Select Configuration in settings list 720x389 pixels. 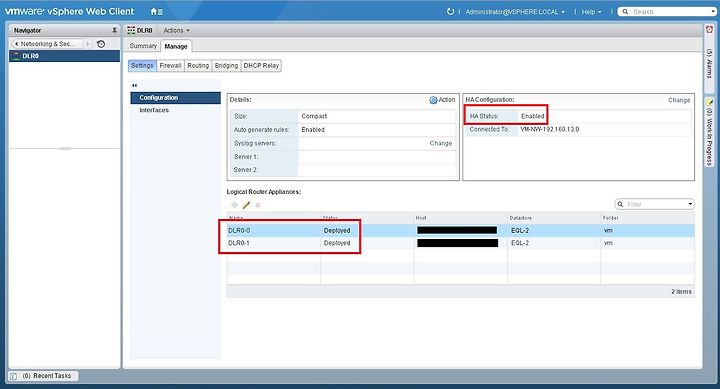175,98
